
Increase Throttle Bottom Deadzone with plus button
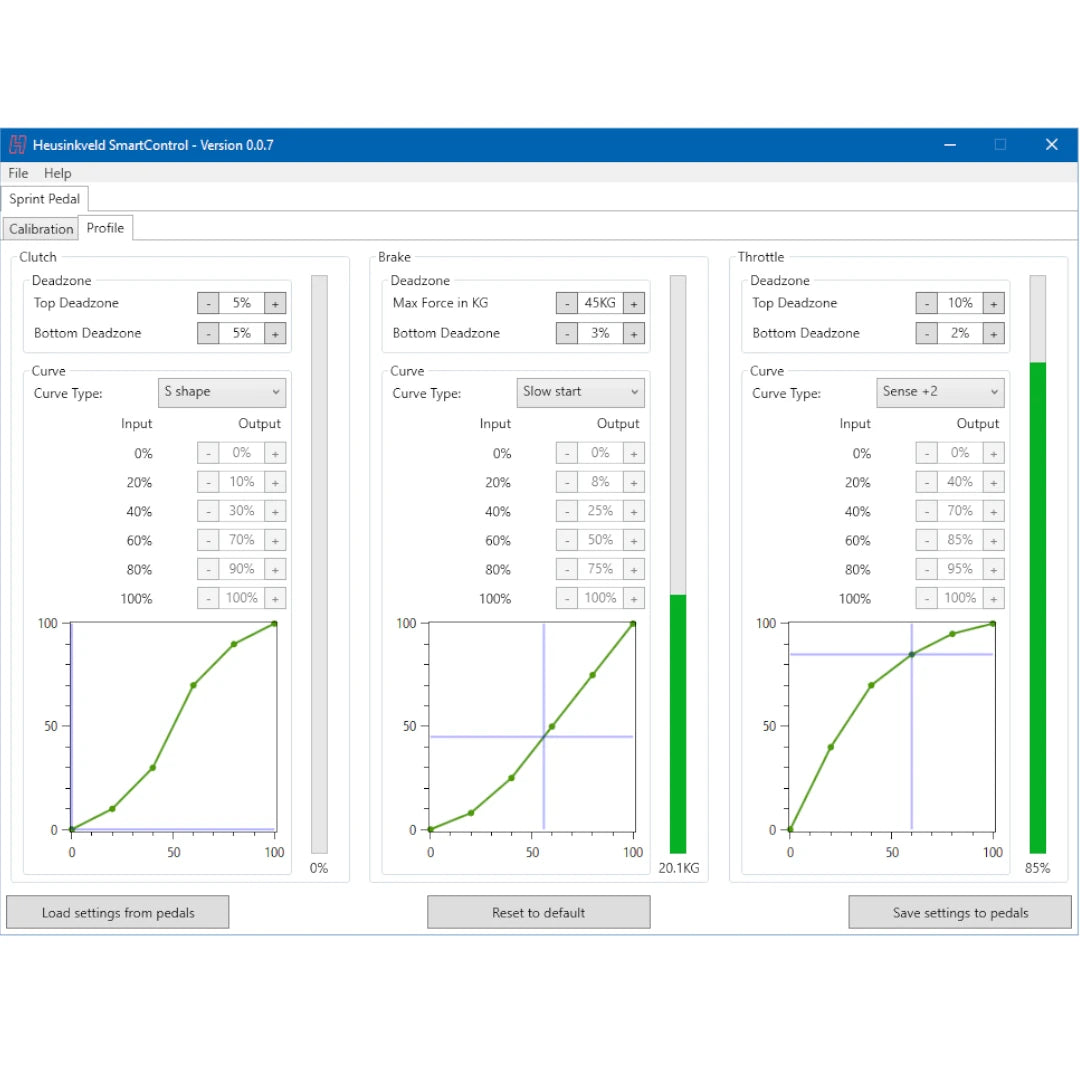click(x=993, y=334)
